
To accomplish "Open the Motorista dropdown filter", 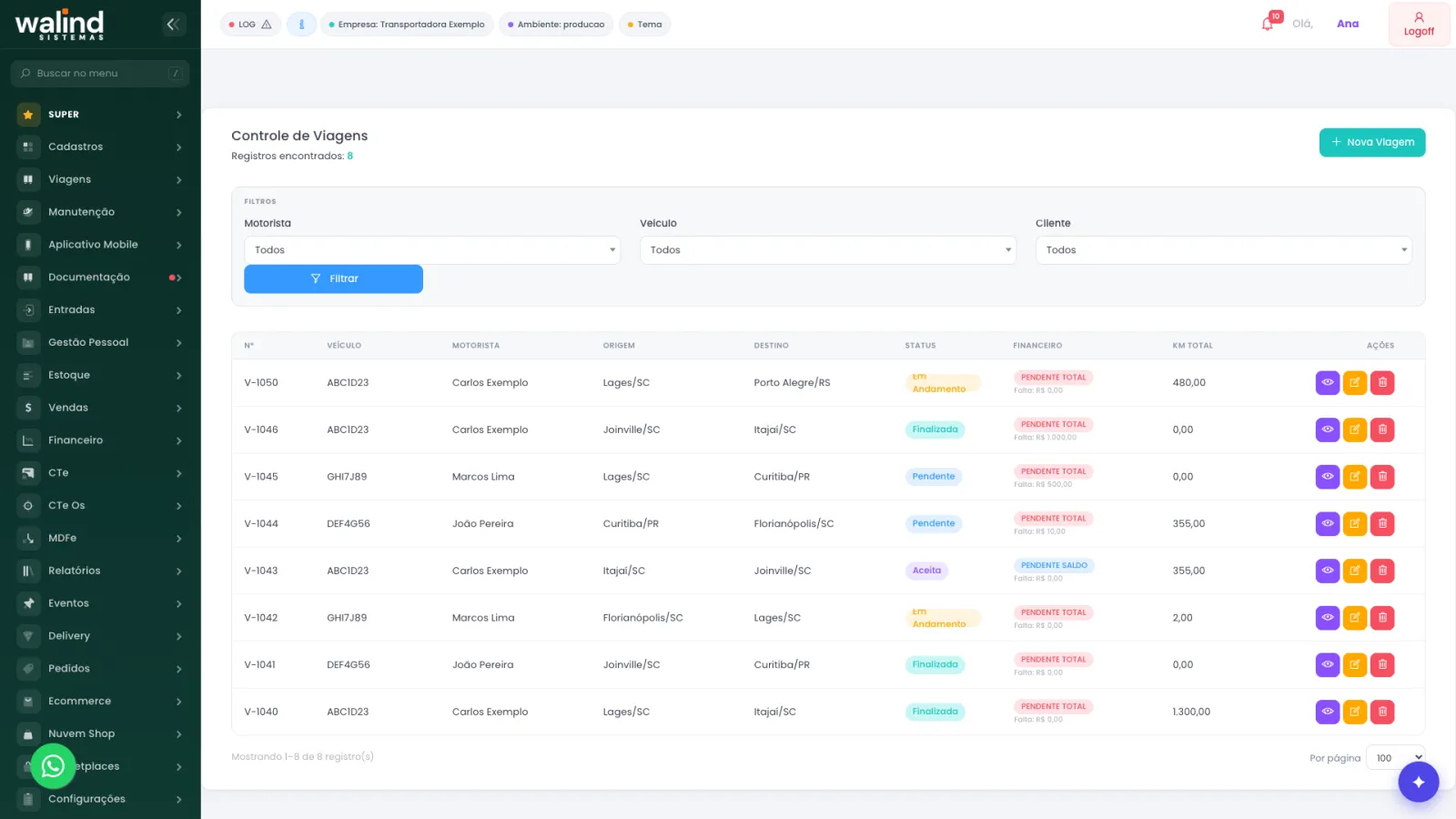I will pyautogui.click(x=432, y=250).
